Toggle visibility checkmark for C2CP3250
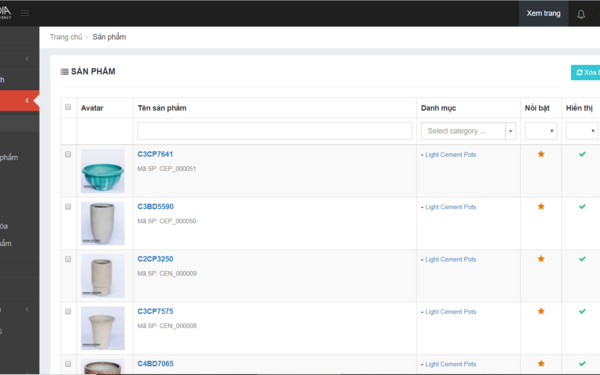The width and height of the screenshot is (600, 375). coord(582,259)
